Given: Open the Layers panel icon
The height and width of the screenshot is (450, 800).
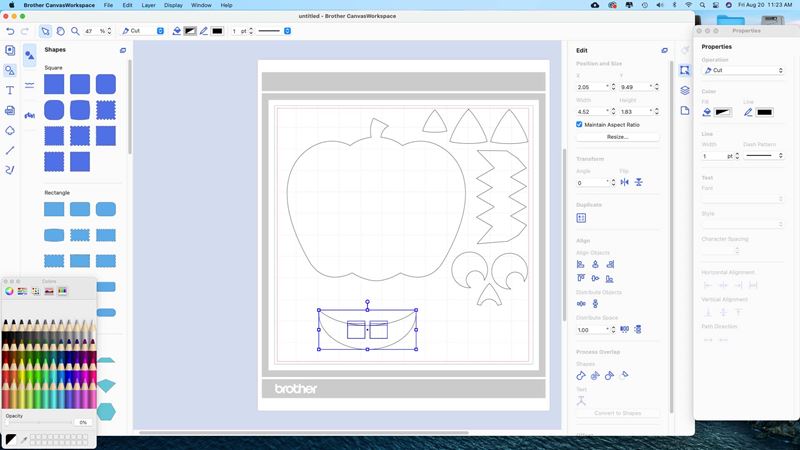Looking at the screenshot, I should coord(685,90).
